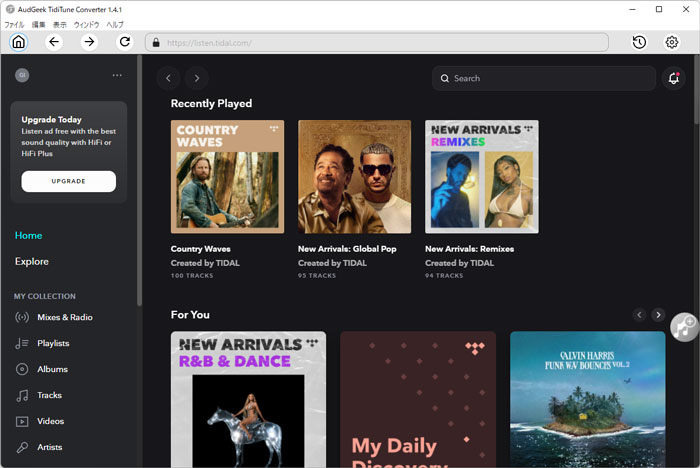Reload the page with the refresh icon

125,42
